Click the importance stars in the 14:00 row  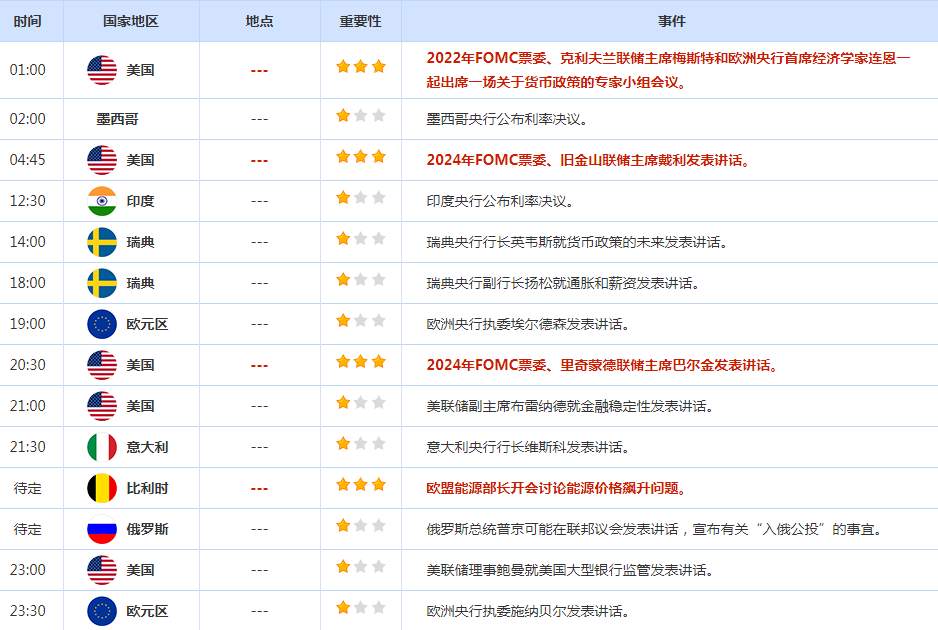point(361,239)
